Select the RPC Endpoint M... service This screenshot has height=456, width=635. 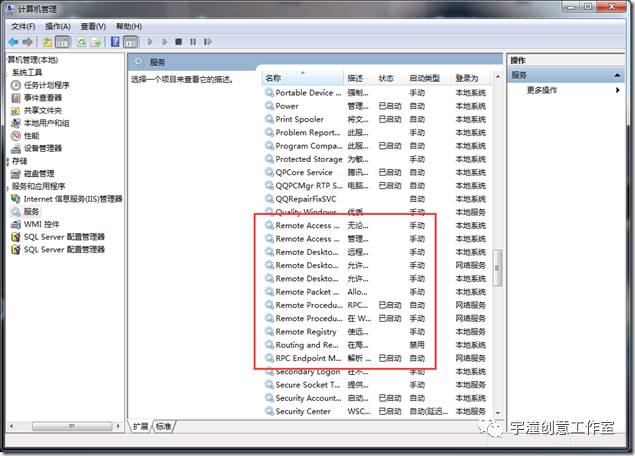click(377, 358)
